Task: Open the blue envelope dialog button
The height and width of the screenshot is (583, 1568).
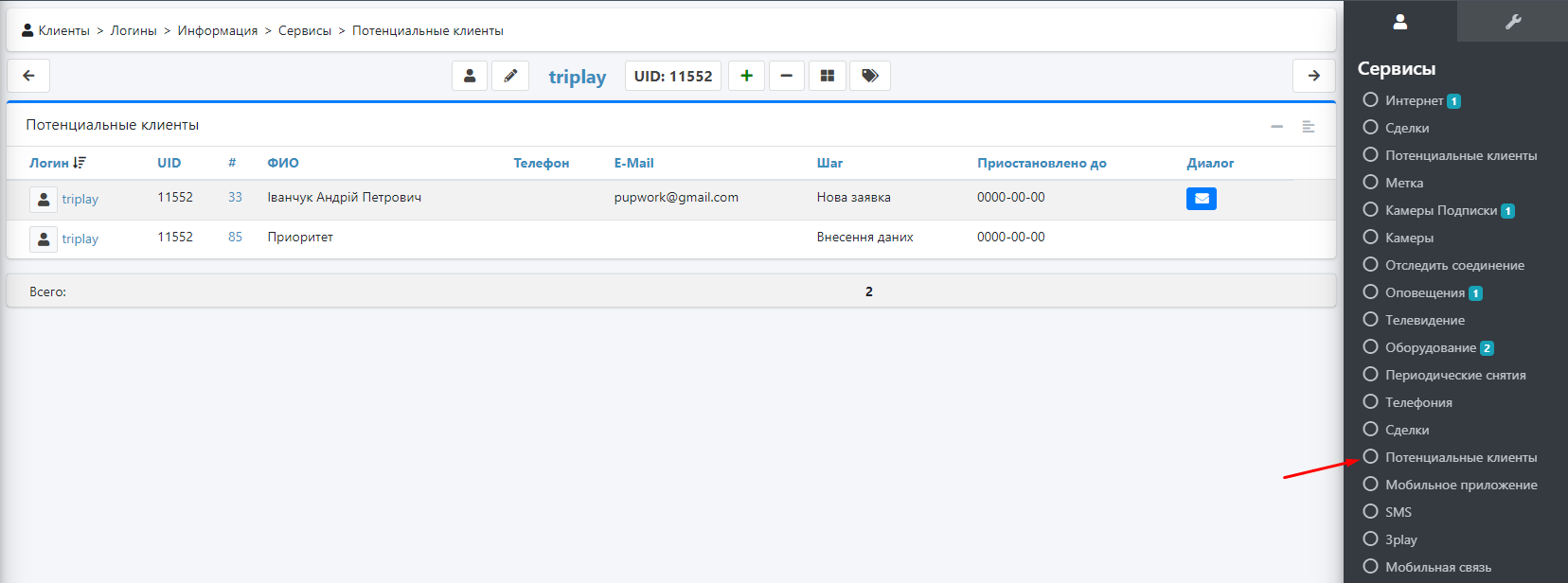Action: click(x=1201, y=199)
